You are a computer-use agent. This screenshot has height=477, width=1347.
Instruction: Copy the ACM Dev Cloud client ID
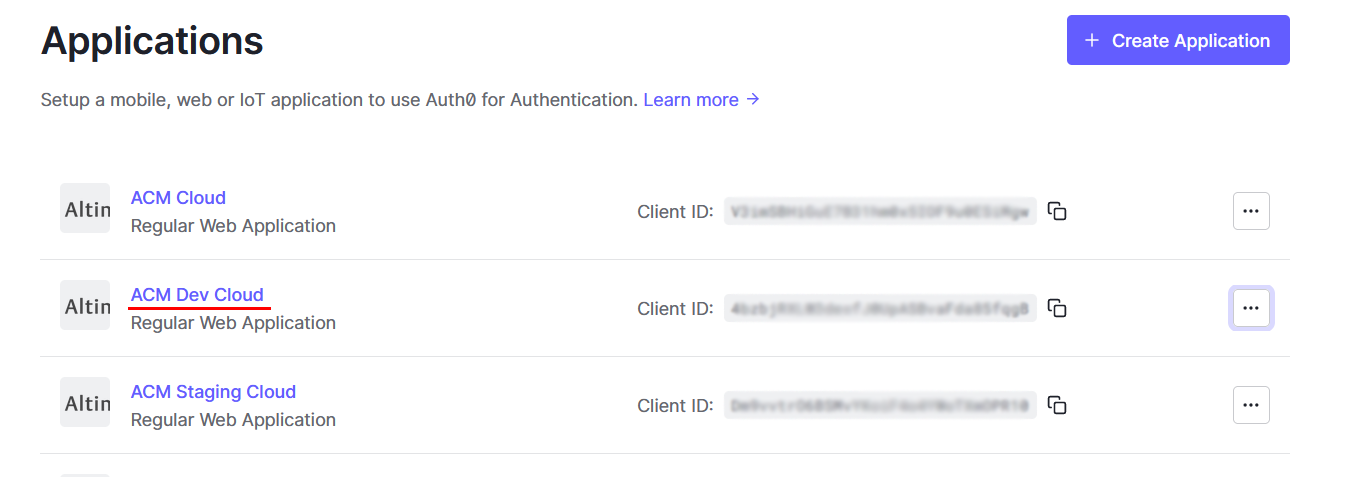pyautogui.click(x=1057, y=308)
